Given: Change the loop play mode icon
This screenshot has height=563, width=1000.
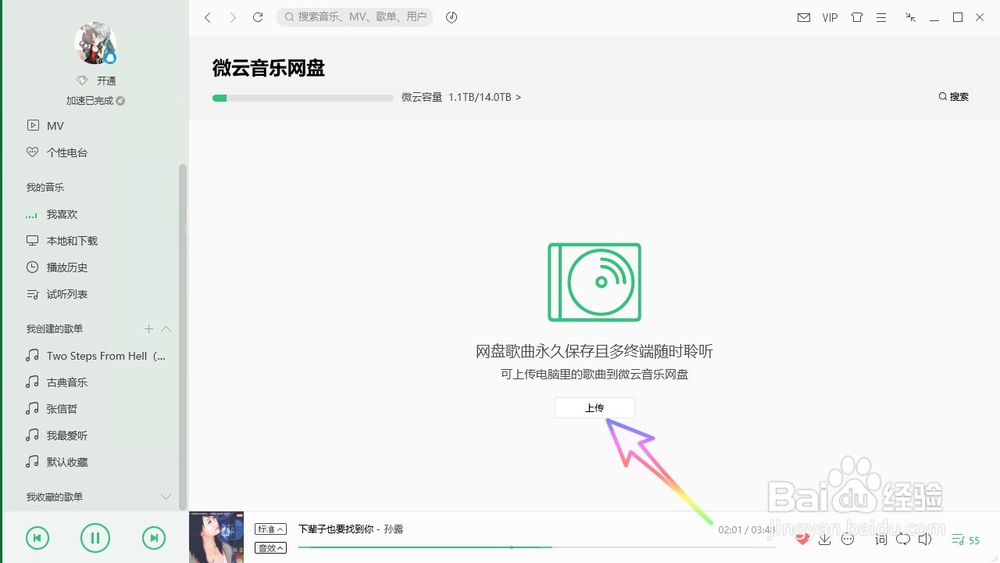Looking at the screenshot, I should point(903,539).
